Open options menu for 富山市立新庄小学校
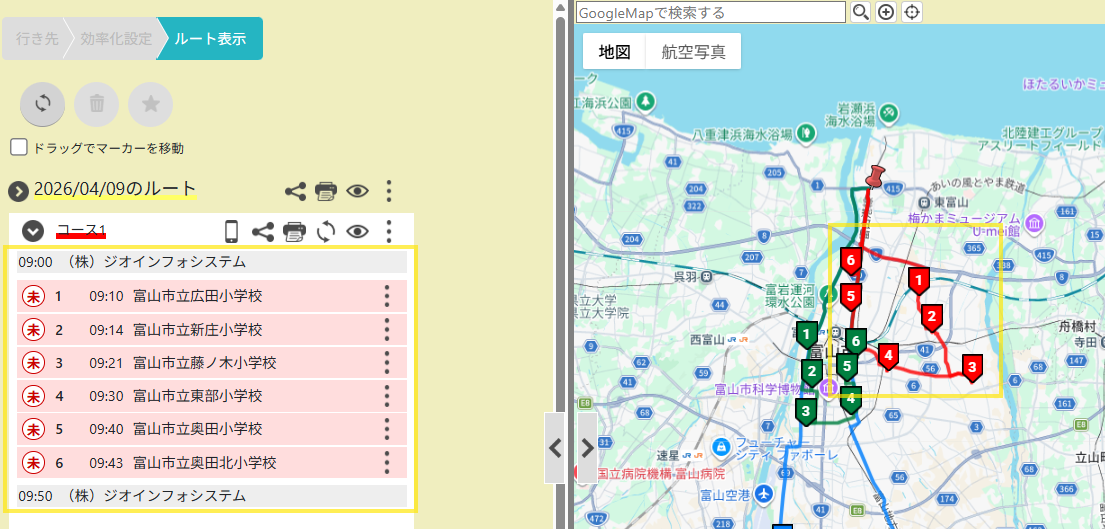1105x529 pixels. pos(386,330)
